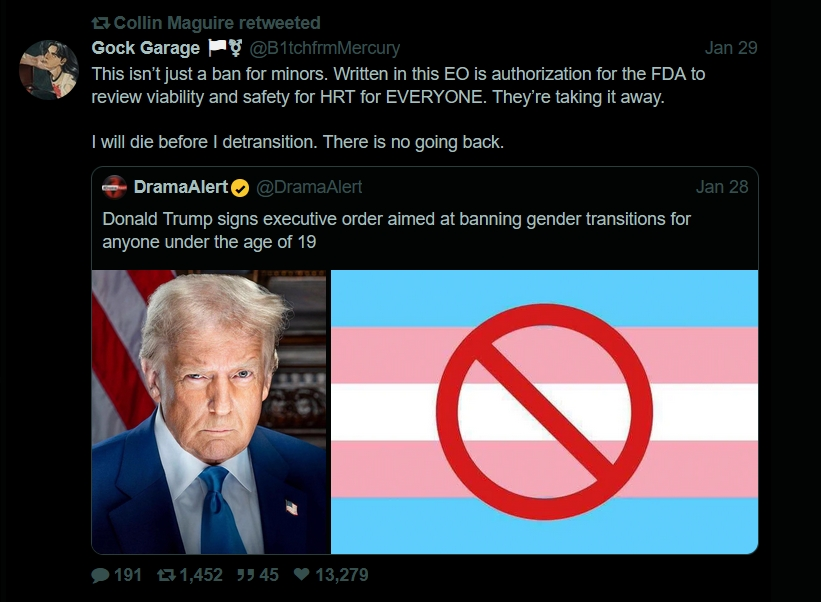Click the quote marks icon
The height and width of the screenshot is (602, 821).
click(245, 575)
